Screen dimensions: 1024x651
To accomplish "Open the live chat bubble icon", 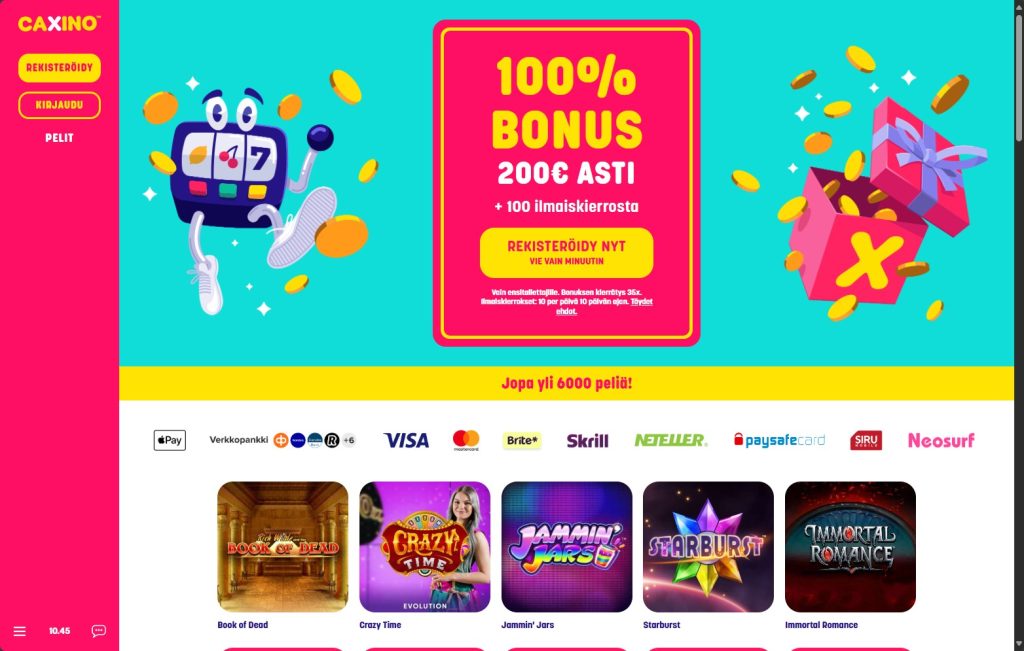I will pyautogui.click(x=99, y=631).
